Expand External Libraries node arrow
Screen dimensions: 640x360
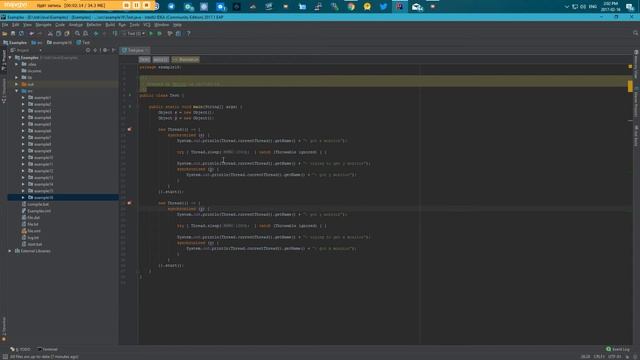[10, 251]
